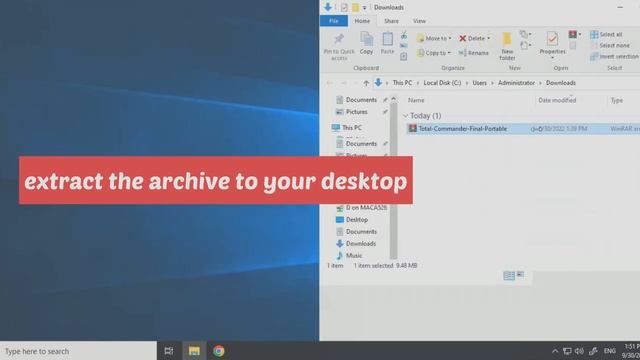Open the Easy access dropdown
This screenshot has height=360, width=640.
click(x=525, y=45)
